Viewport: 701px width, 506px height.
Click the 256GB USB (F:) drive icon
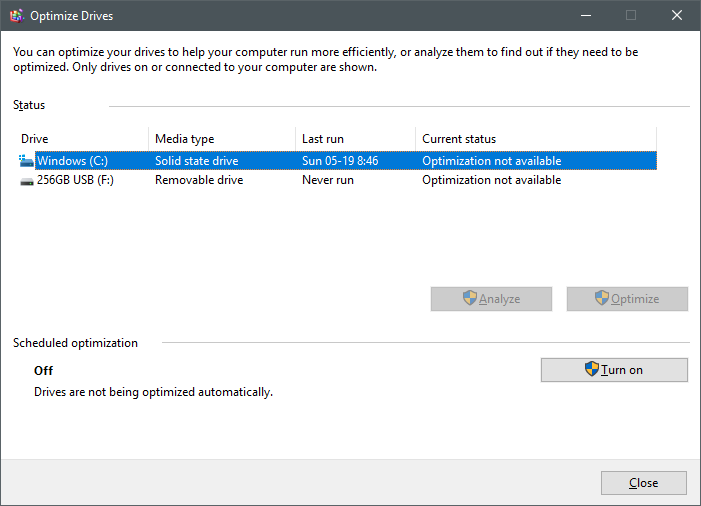26,181
